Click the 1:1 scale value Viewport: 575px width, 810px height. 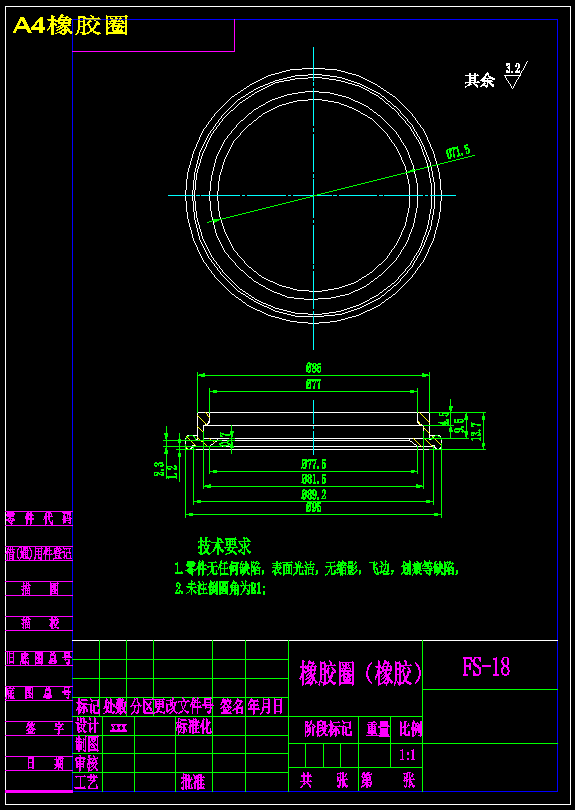pyautogui.click(x=408, y=755)
